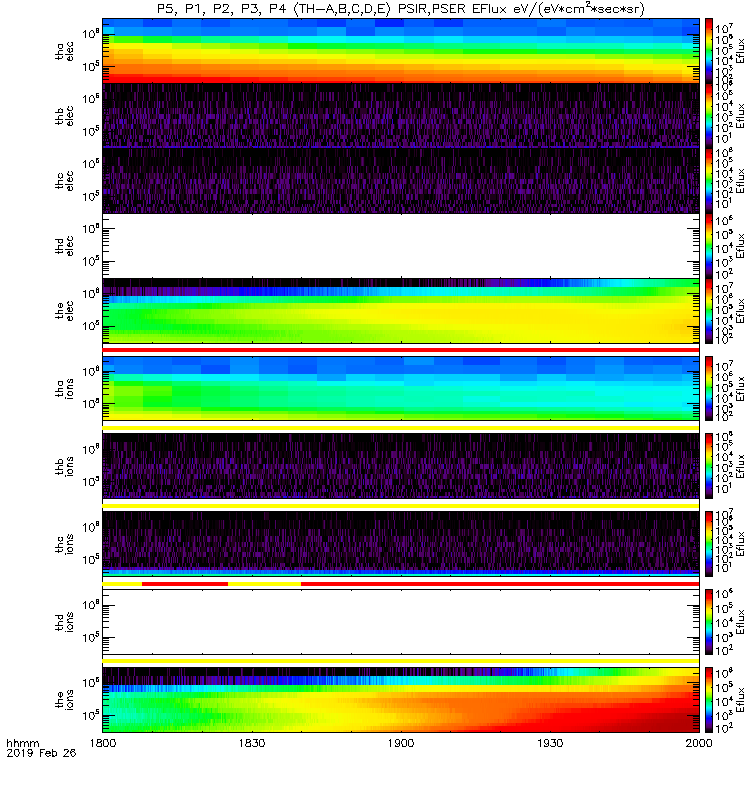750x800 pixels.
Task: Click the thb ions spectrogram panel
Action: (x=401, y=466)
